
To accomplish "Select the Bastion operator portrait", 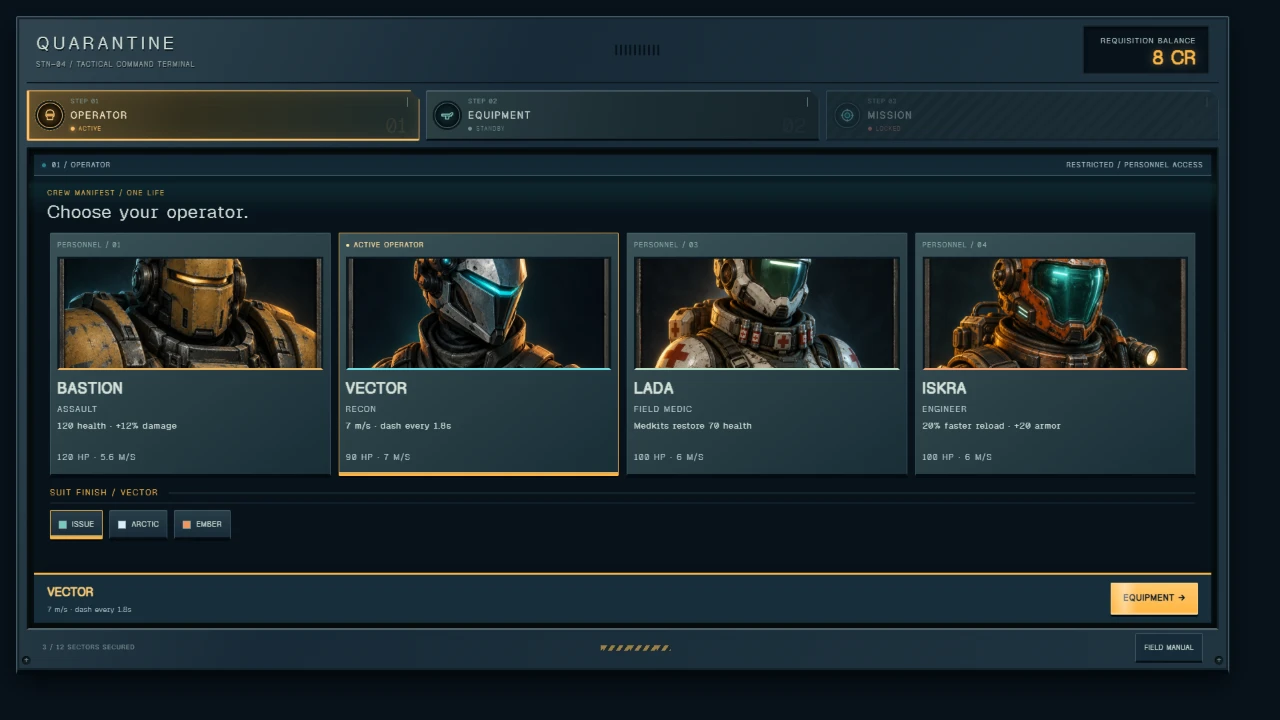I will click(190, 313).
